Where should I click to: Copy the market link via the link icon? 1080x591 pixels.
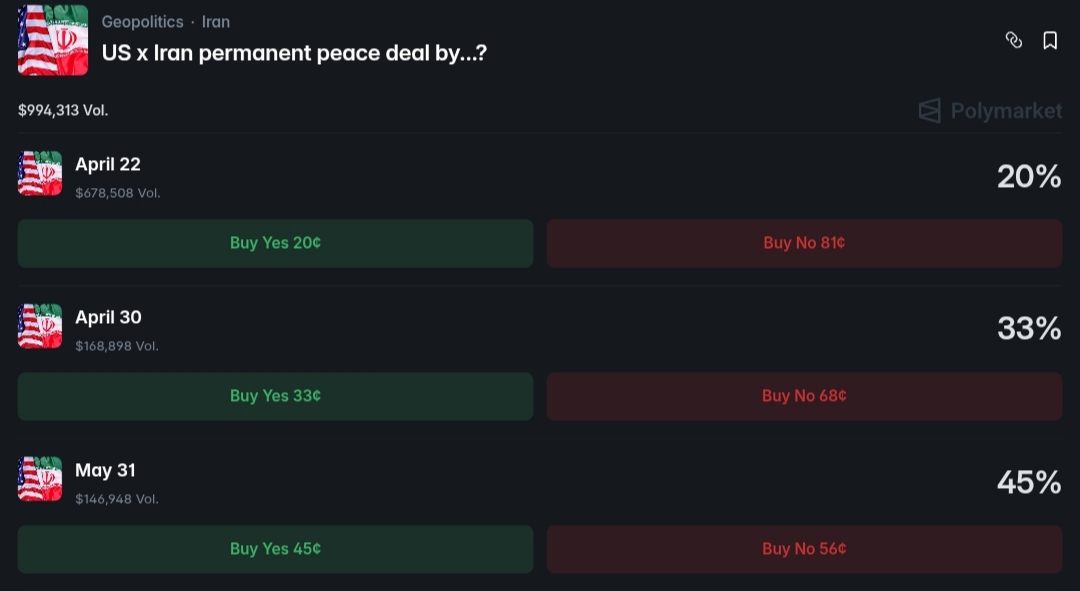(1014, 40)
